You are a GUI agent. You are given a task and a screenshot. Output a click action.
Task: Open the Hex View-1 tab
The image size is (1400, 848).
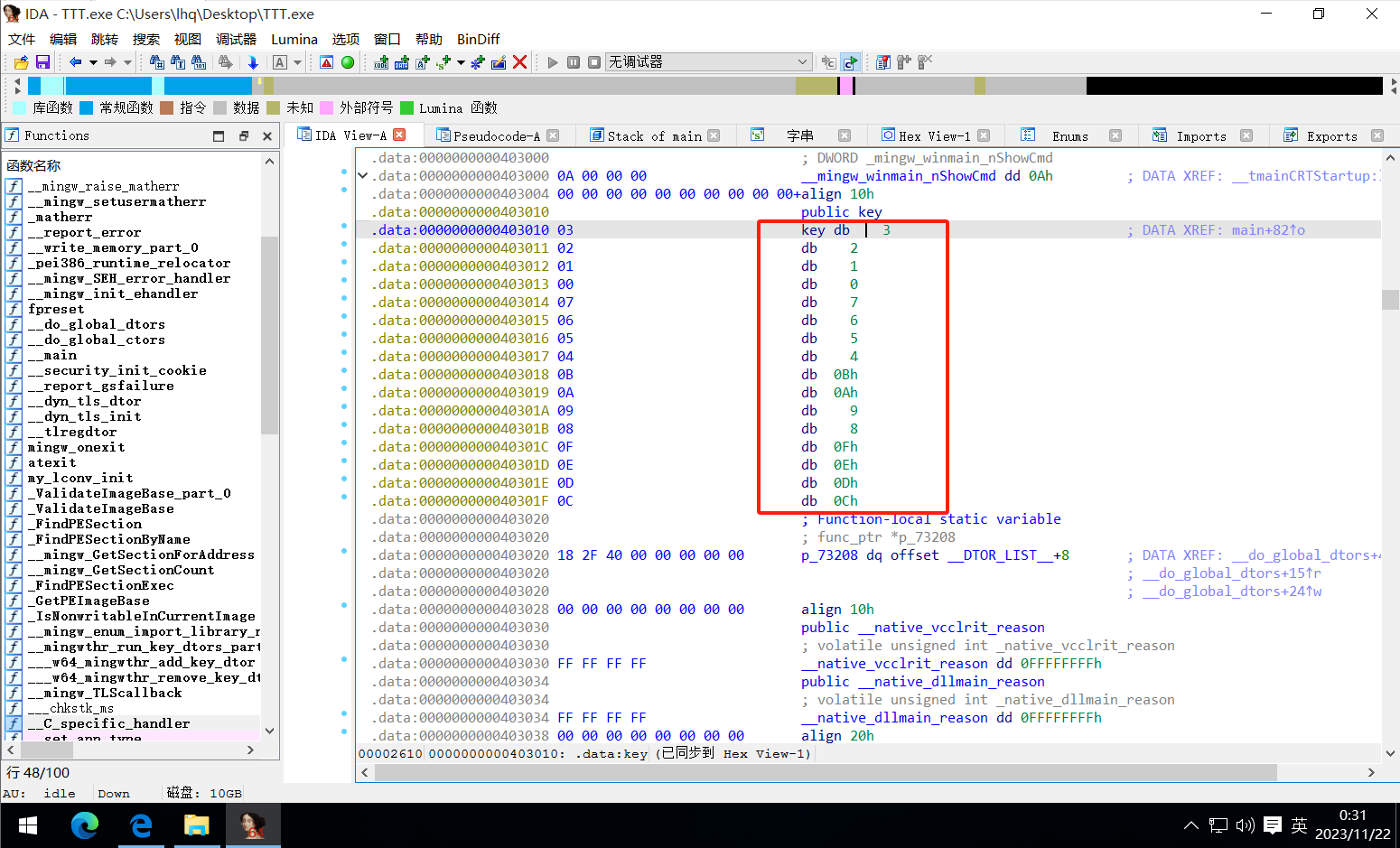934,135
